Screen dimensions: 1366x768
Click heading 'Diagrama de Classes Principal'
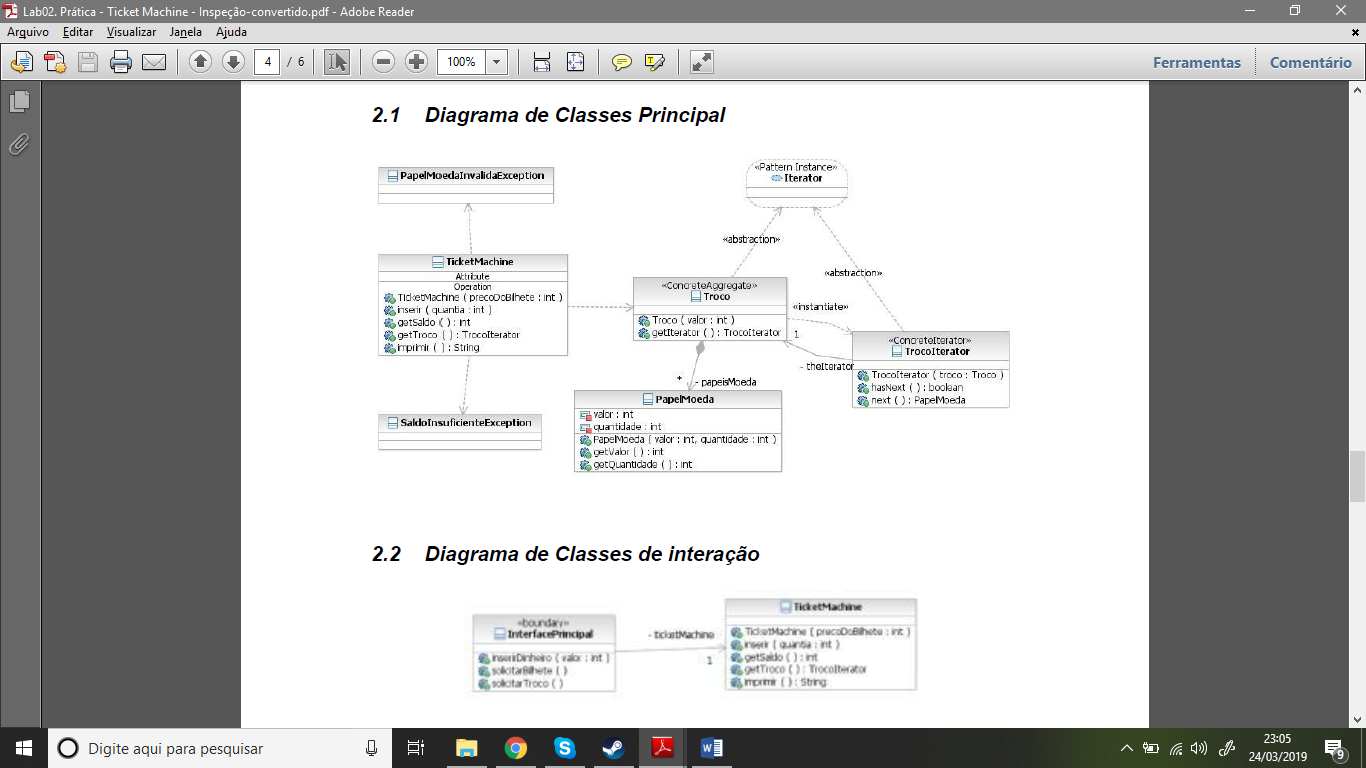coord(575,115)
